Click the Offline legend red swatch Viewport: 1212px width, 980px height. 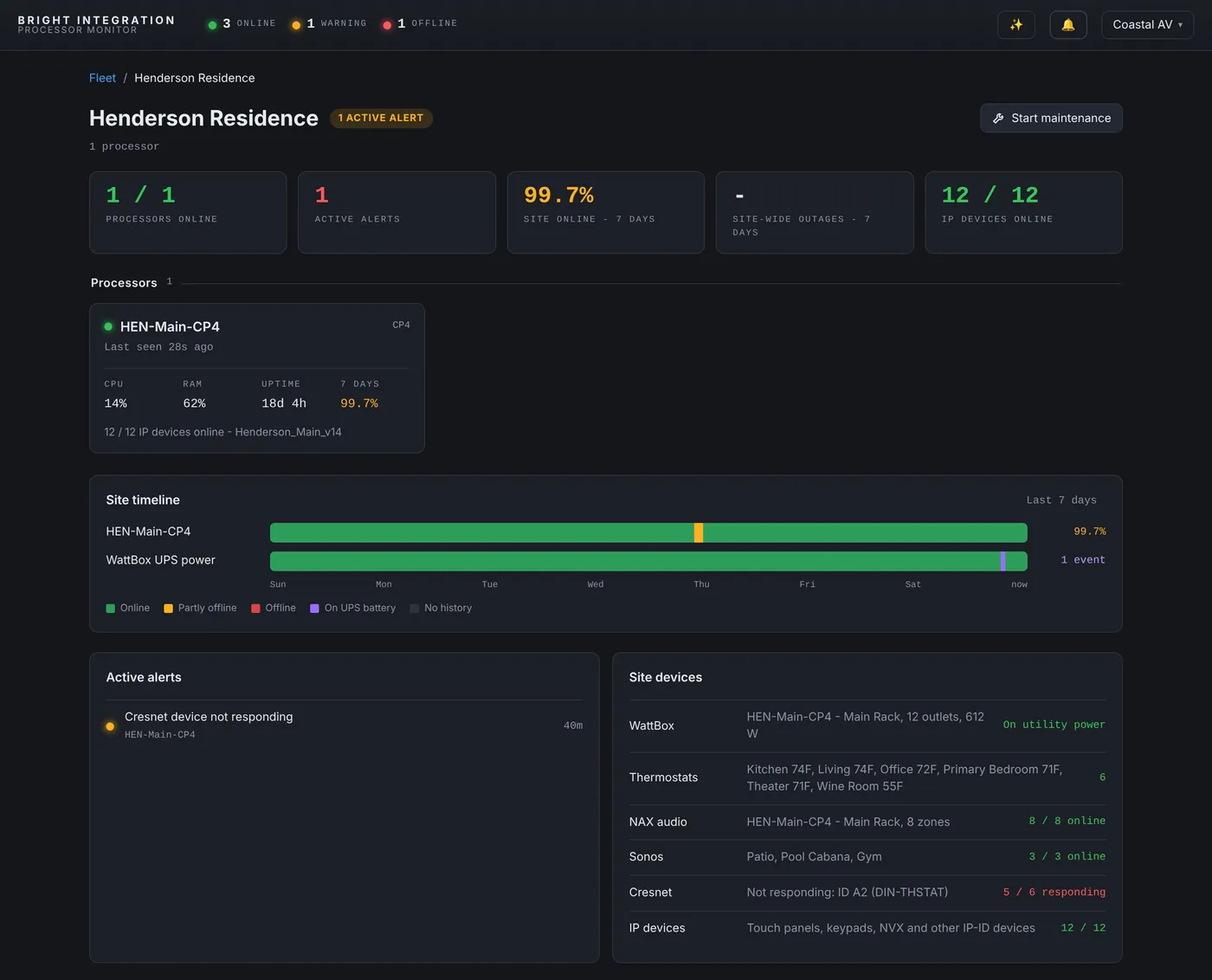coord(255,609)
